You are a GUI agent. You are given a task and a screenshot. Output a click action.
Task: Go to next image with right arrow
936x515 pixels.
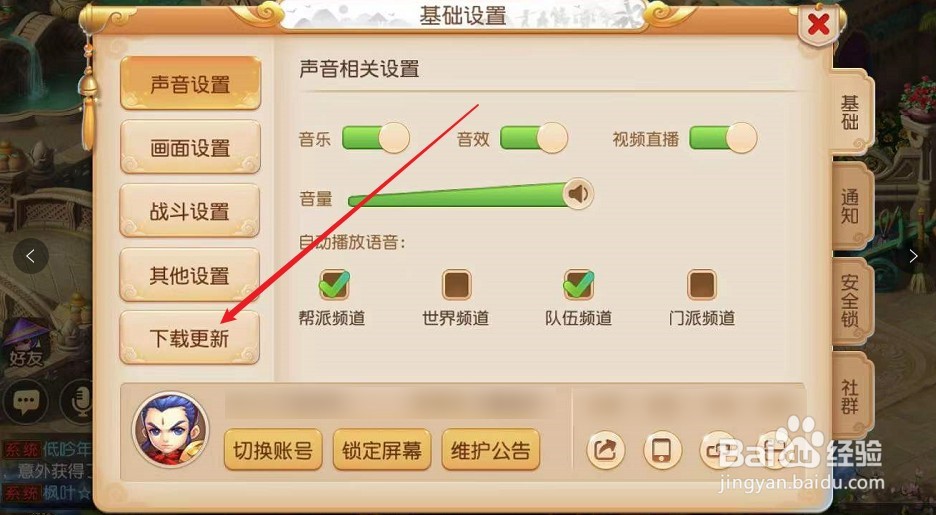[913, 256]
